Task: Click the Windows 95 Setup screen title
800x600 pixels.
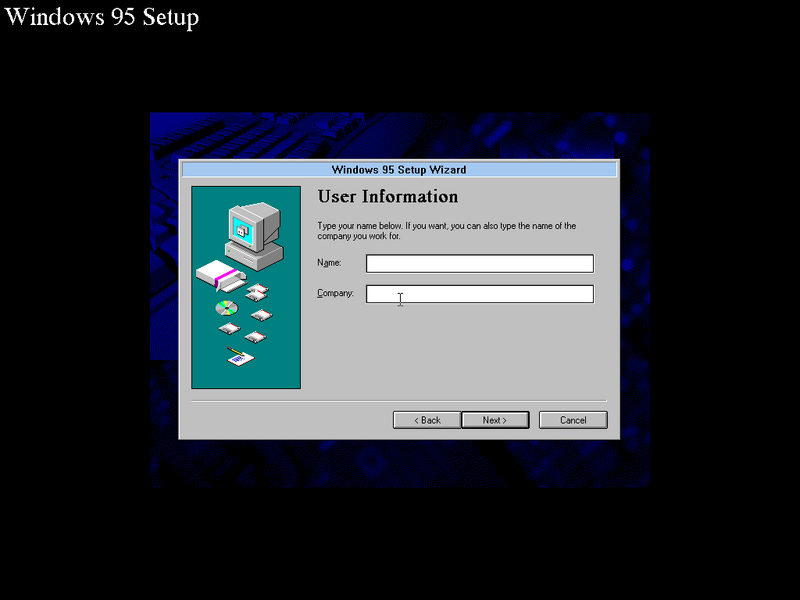Action: pyautogui.click(x=102, y=17)
